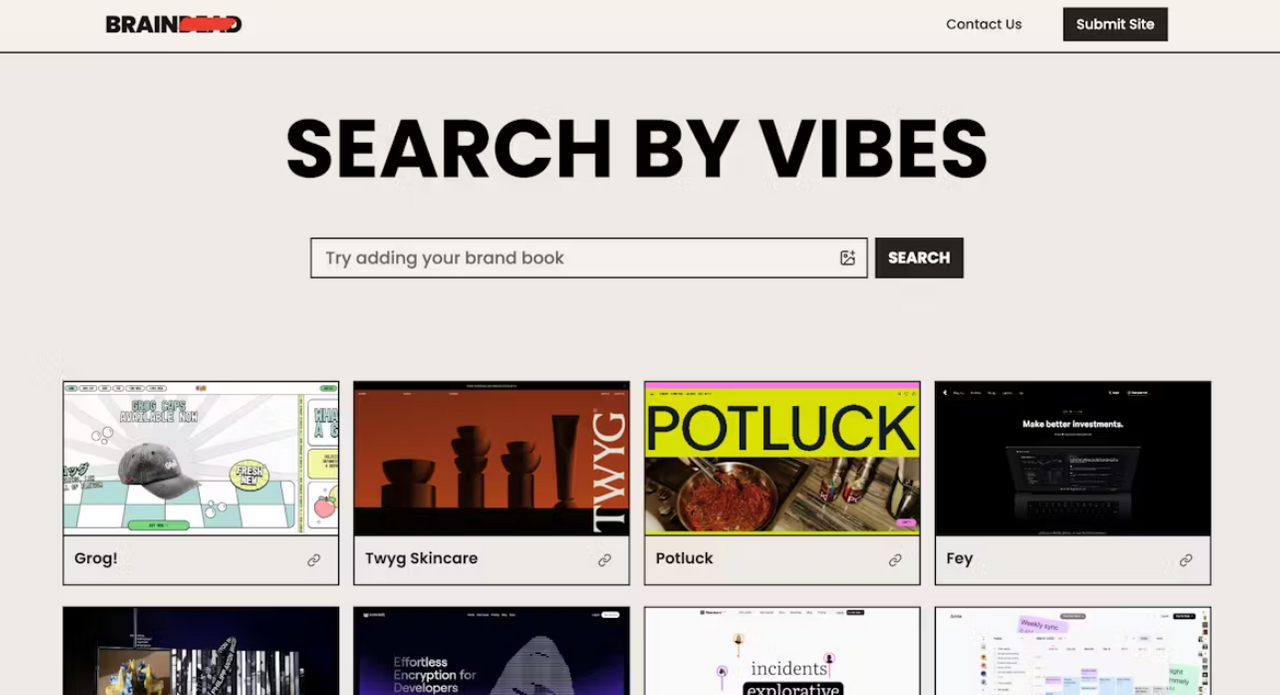The image size is (1280, 695).
Task: Click the link icon on Grog! card
Action: pos(314,560)
